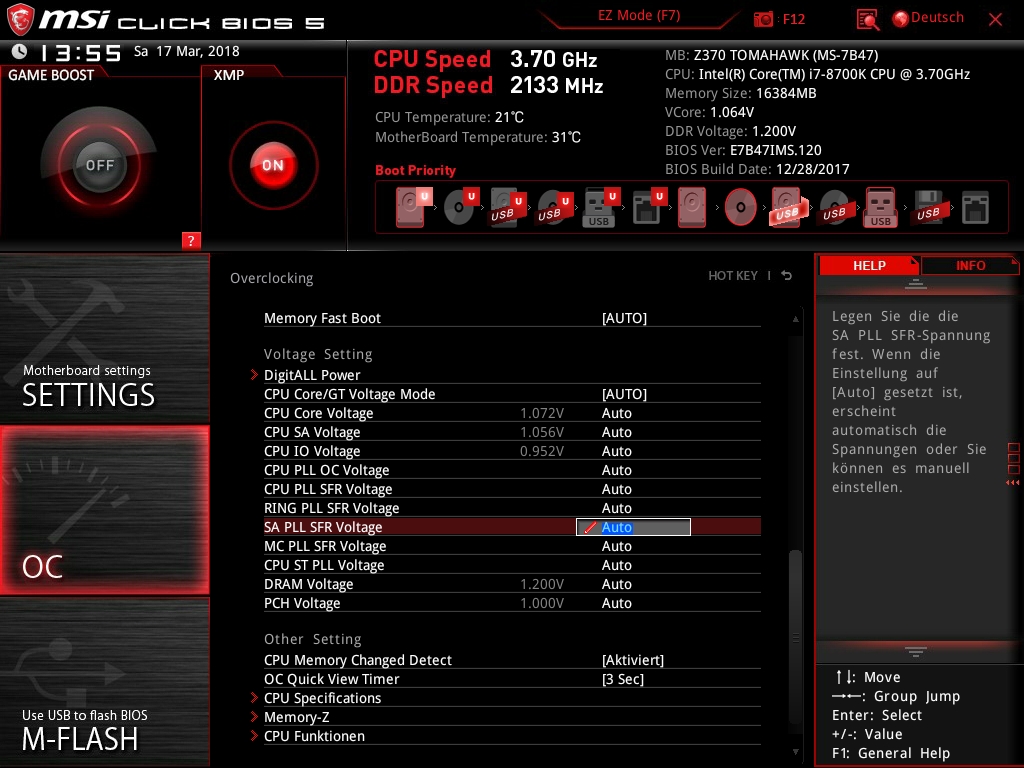
Task: Toggle the XMP ON button
Action: pyautogui.click(x=273, y=165)
